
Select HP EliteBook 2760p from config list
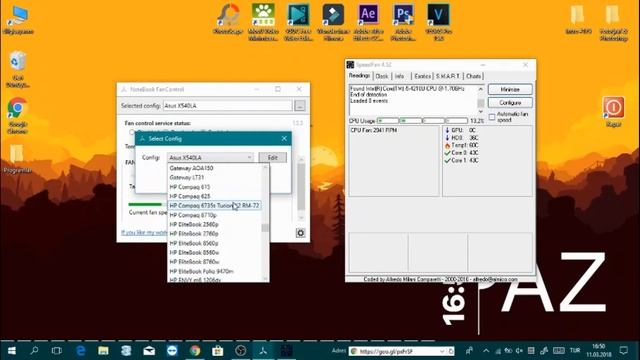point(215,234)
